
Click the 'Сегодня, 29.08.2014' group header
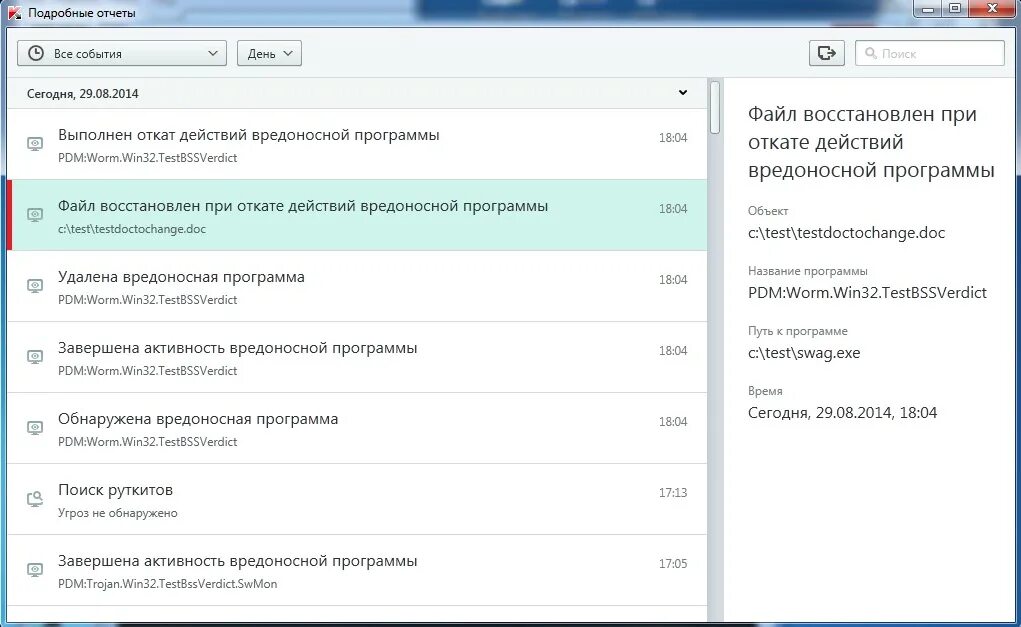[x=357, y=93]
